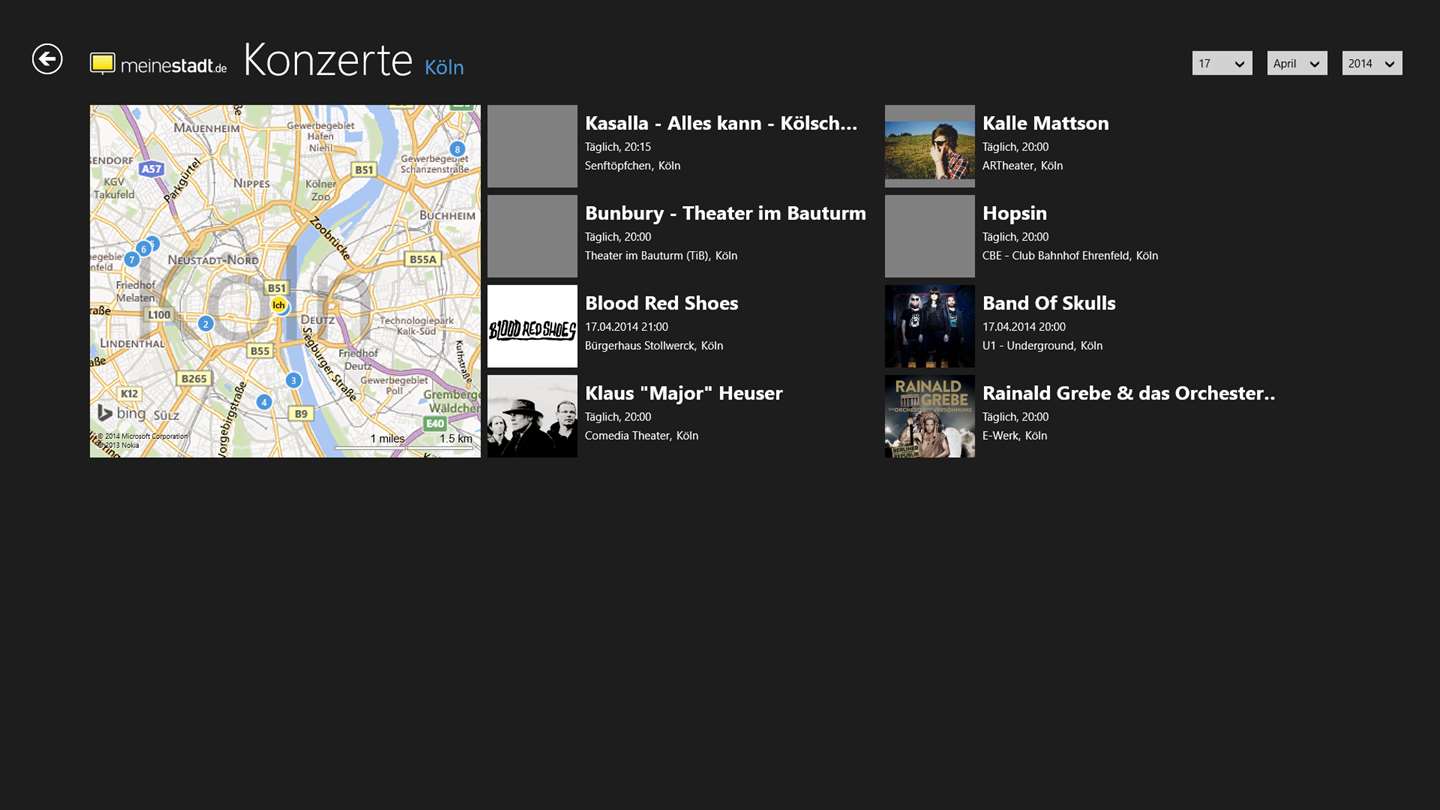1440x810 pixels.
Task: Click the Köln city label in header
Action: tap(444, 67)
